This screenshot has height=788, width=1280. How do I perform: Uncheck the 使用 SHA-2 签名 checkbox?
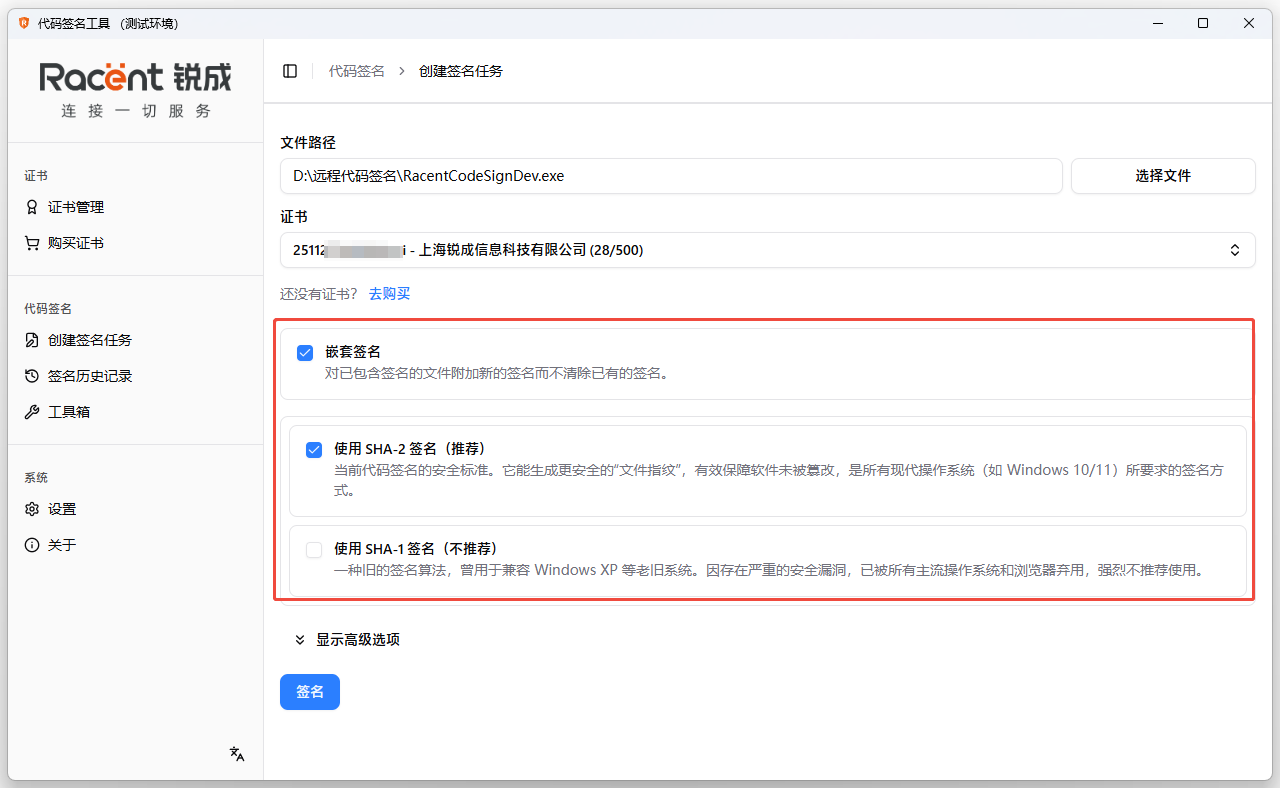[x=314, y=450]
